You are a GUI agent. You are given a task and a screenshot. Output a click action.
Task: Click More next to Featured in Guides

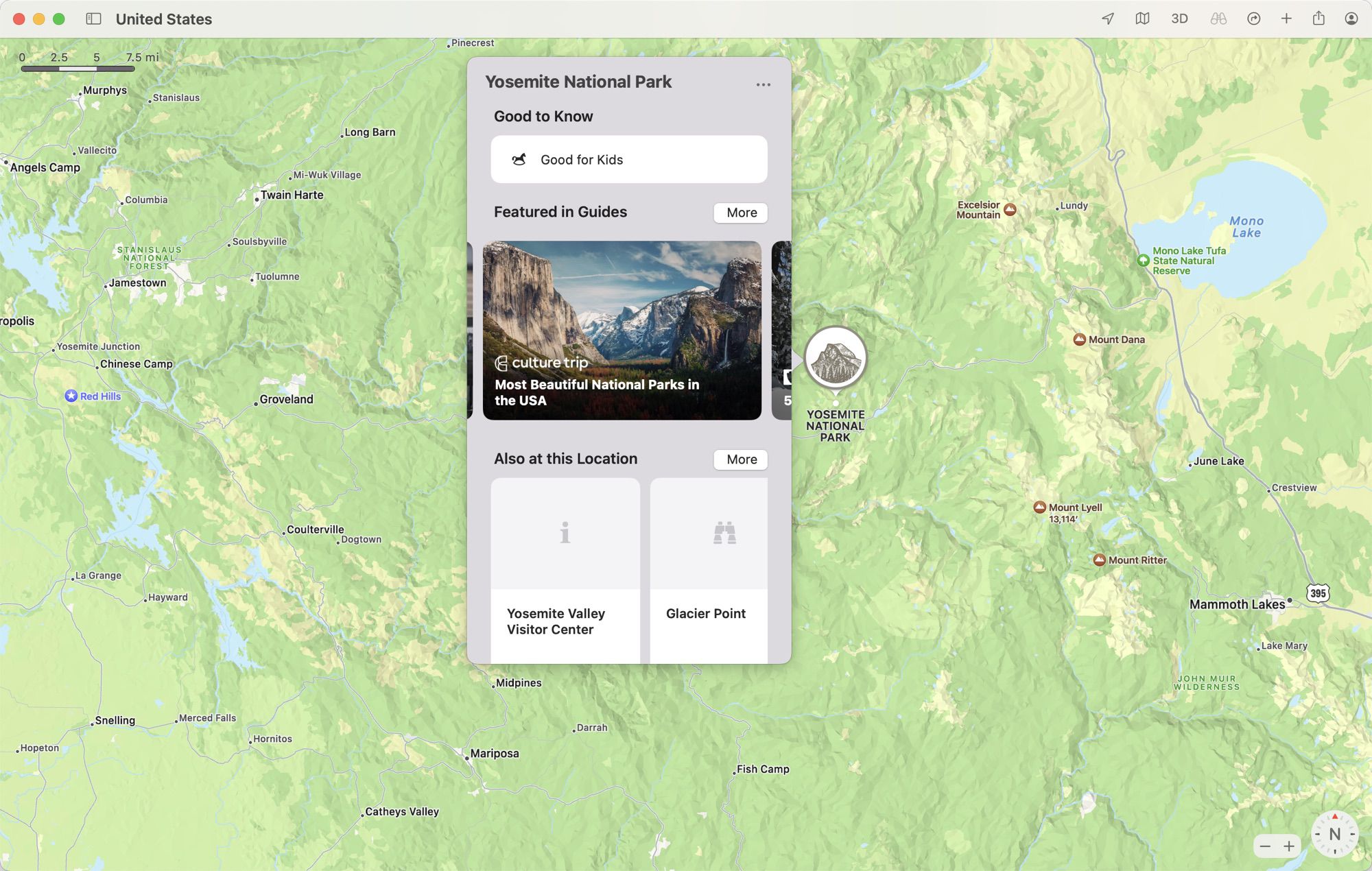[x=740, y=213]
